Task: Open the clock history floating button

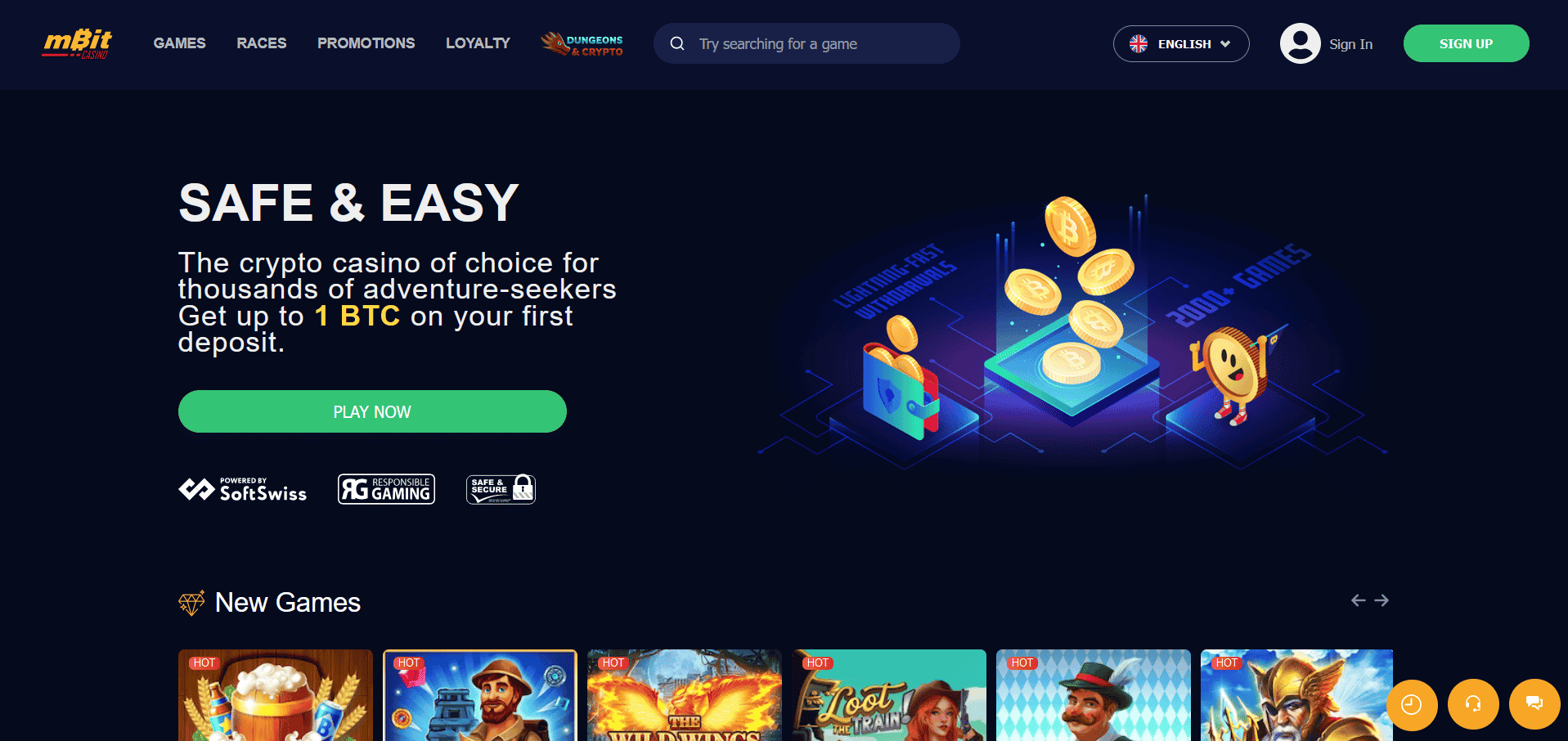Action: point(1412,704)
